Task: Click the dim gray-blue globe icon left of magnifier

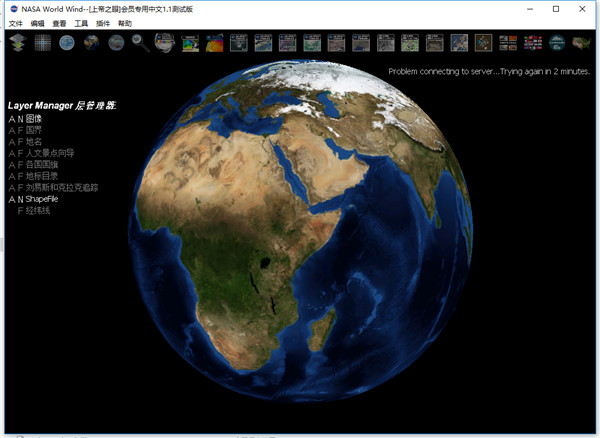Action: 116,42
